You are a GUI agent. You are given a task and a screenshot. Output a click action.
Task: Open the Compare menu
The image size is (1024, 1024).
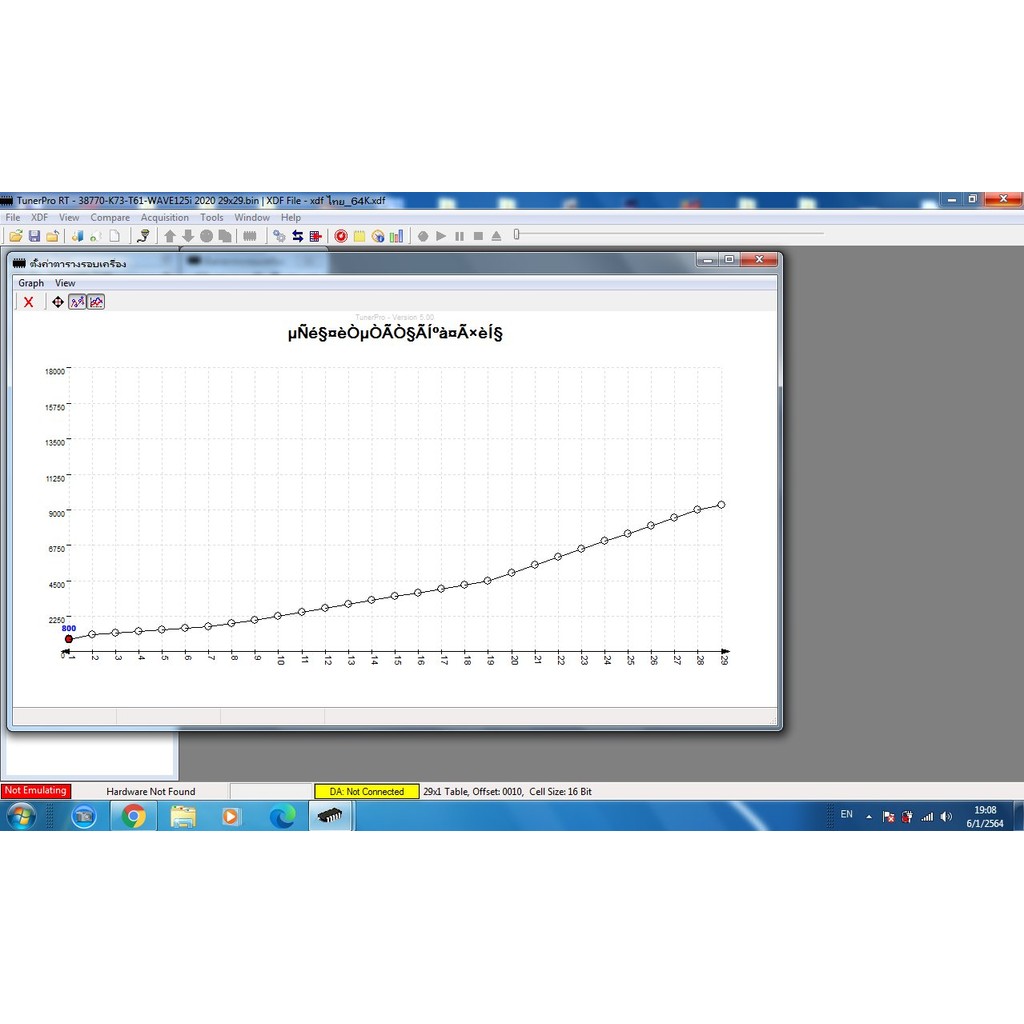pyautogui.click(x=110, y=217)
